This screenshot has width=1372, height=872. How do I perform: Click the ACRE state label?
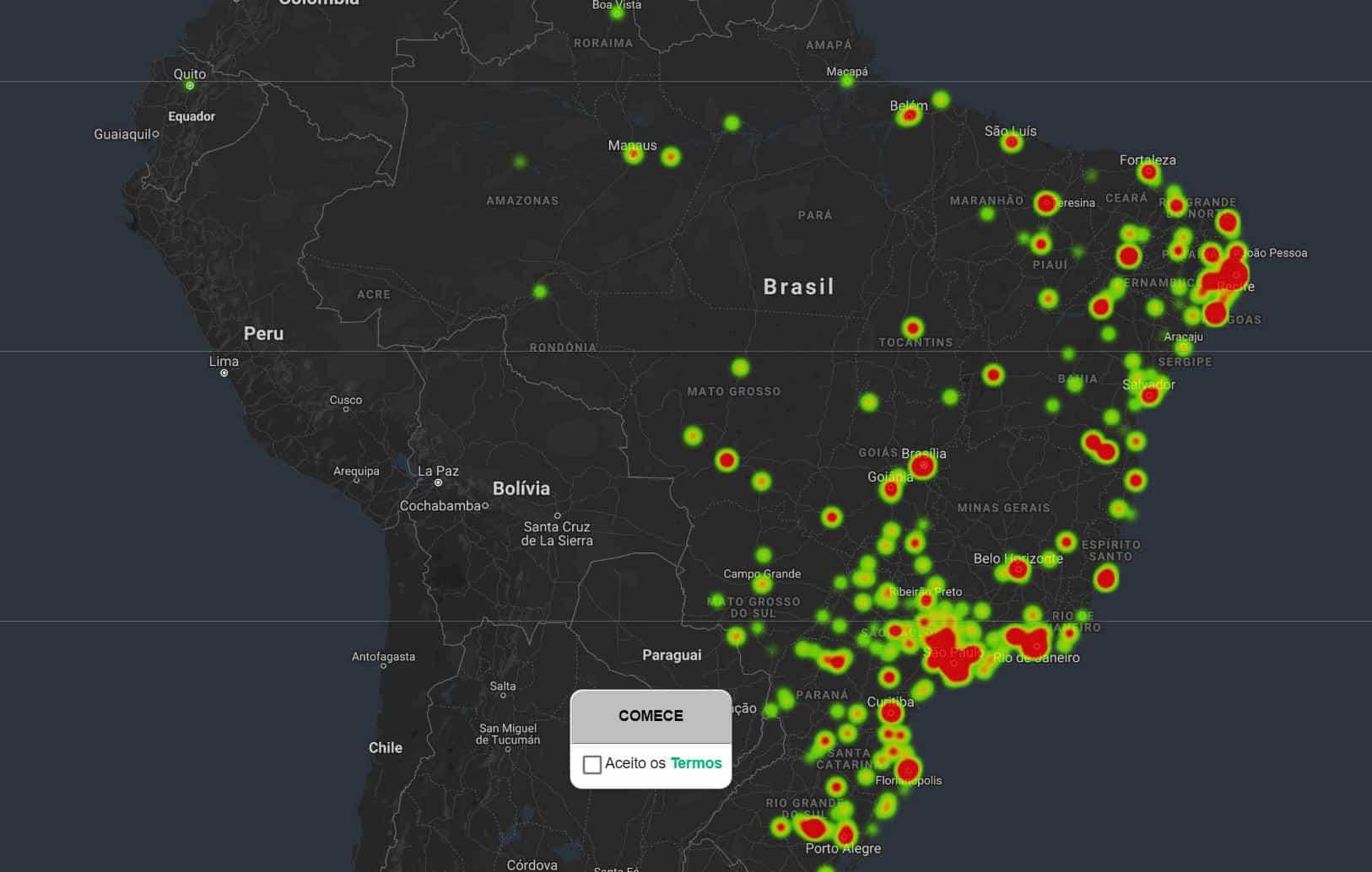pyautogui.click(x=374, y=294)
